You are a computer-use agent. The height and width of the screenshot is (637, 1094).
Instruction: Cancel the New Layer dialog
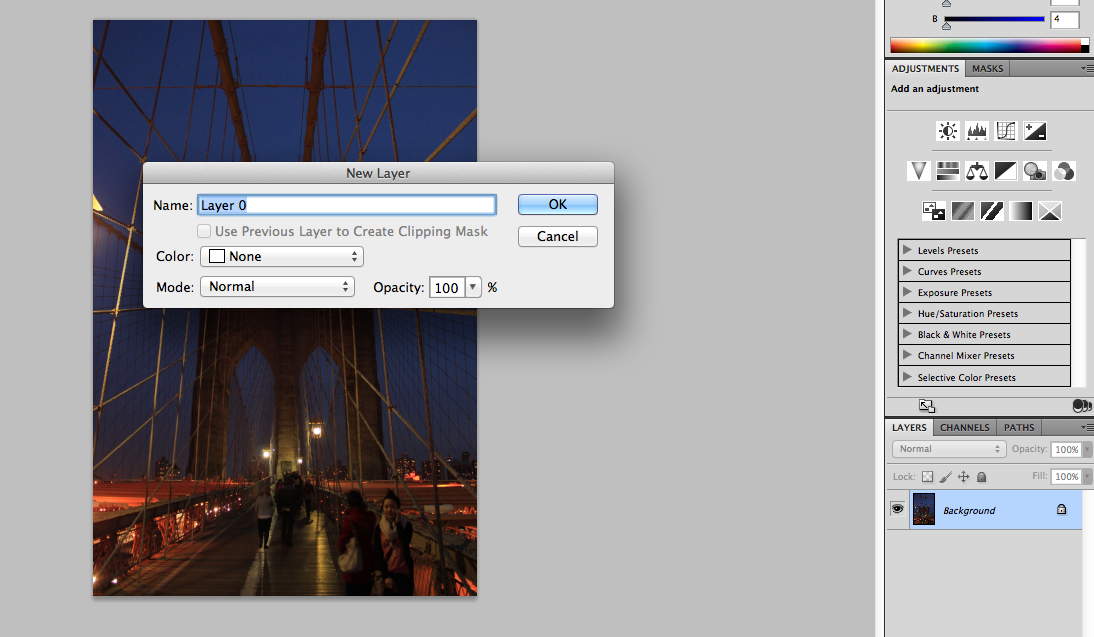coord(557,236)
